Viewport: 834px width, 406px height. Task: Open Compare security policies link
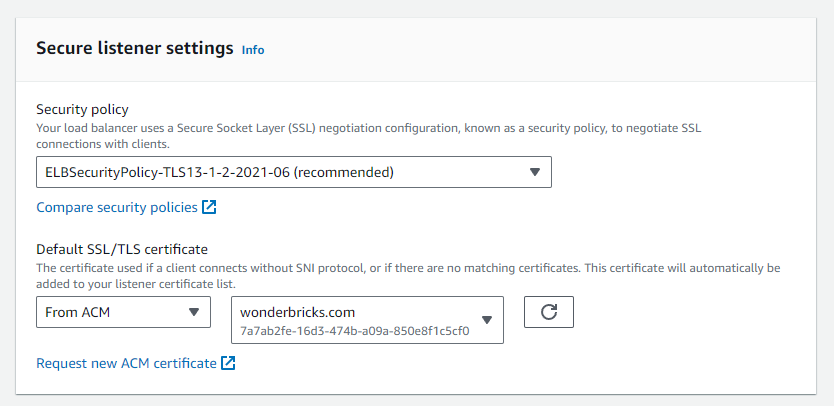click(x=117, y=207)
